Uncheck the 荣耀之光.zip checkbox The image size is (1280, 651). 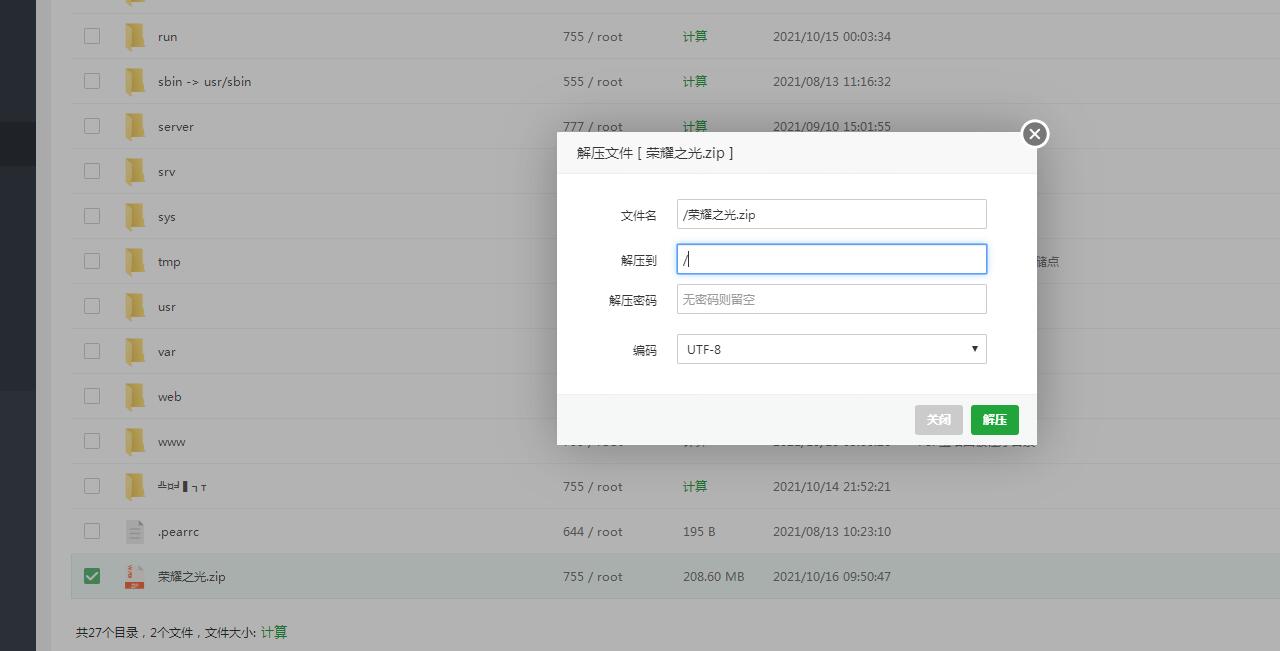tap(92, 576)
